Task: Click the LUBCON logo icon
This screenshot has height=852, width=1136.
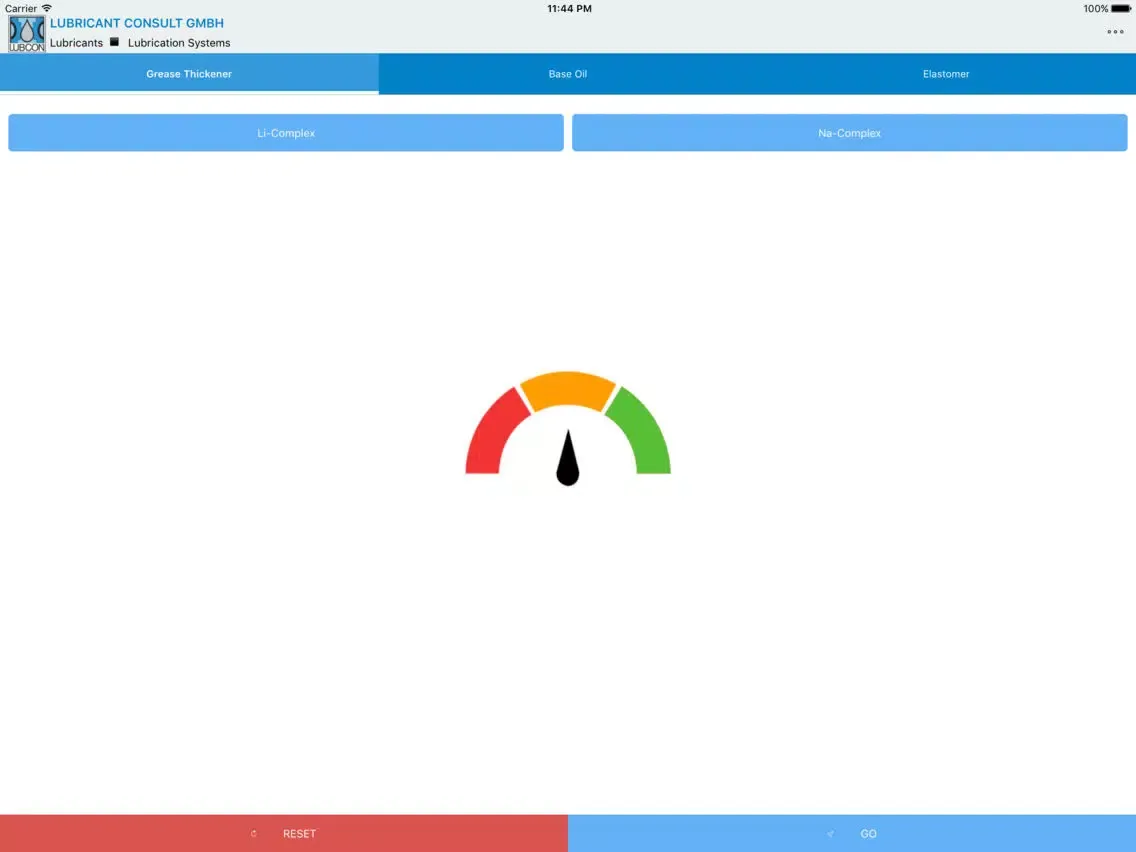Action: pos(27,33)
